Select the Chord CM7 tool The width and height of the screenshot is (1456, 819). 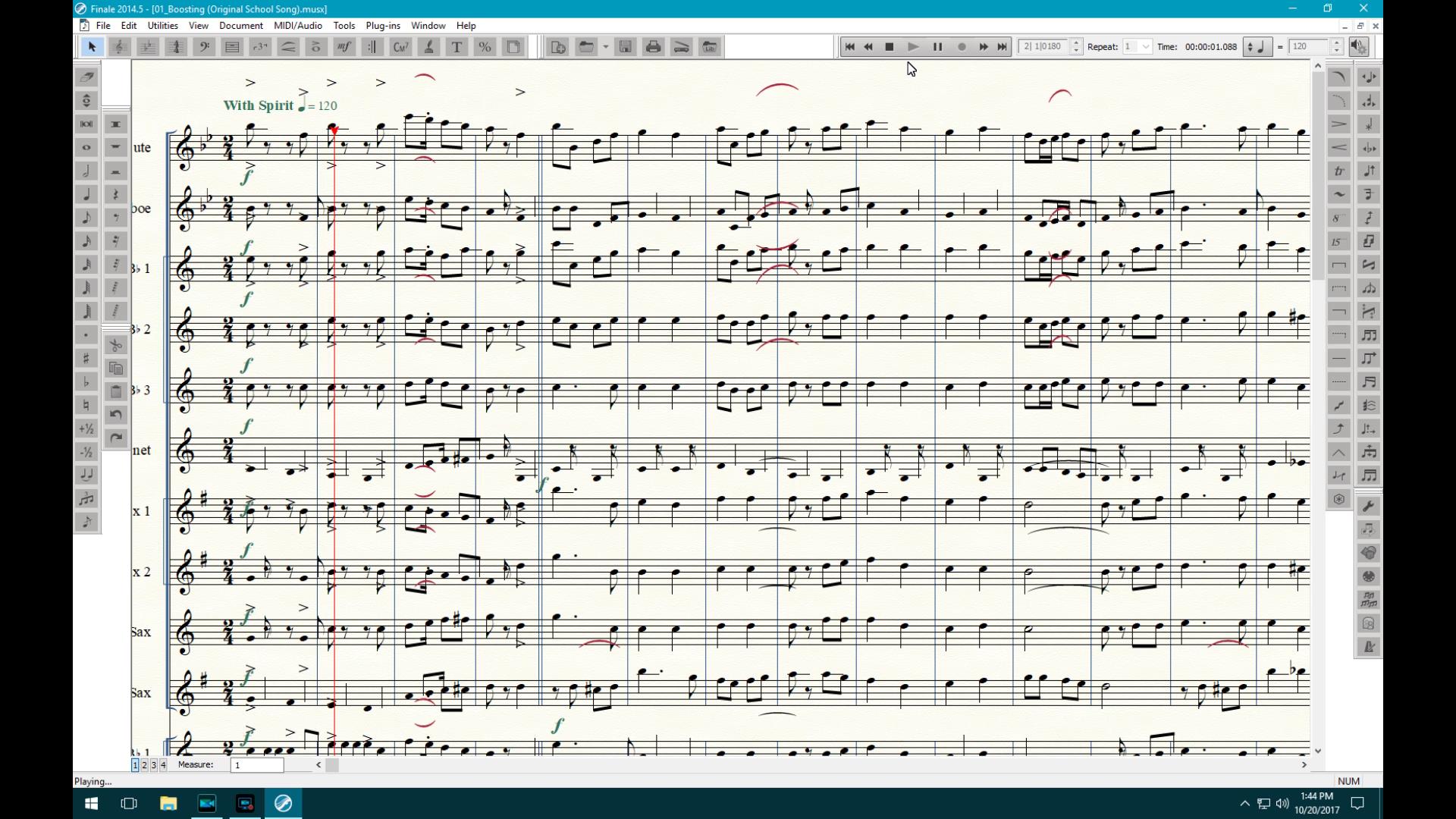(x=400, y=47)
